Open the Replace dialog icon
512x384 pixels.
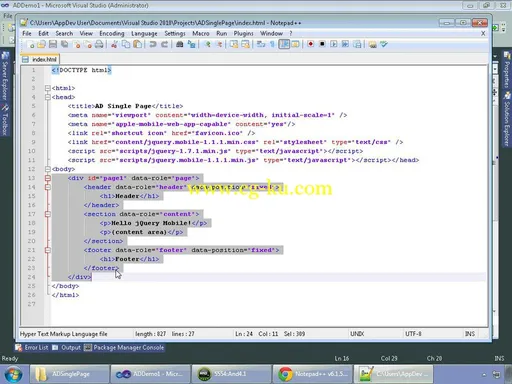[x=191, y=44]
